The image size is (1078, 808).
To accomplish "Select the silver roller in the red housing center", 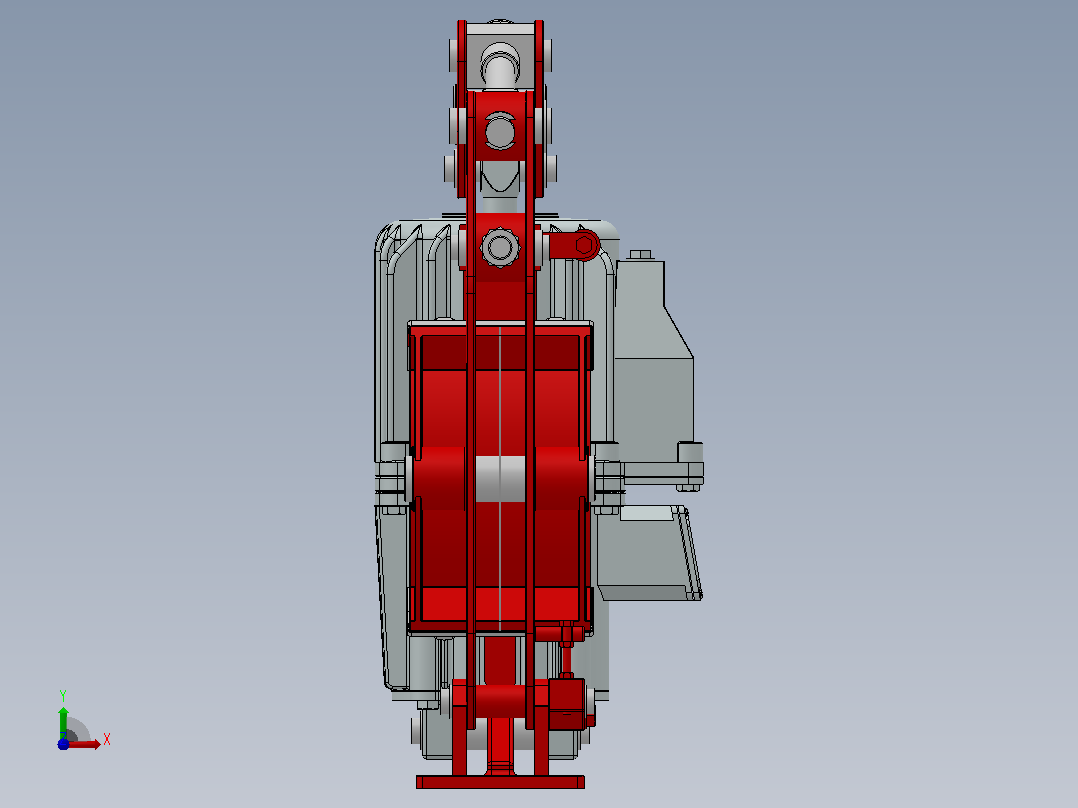I will [x=500, y=479].
